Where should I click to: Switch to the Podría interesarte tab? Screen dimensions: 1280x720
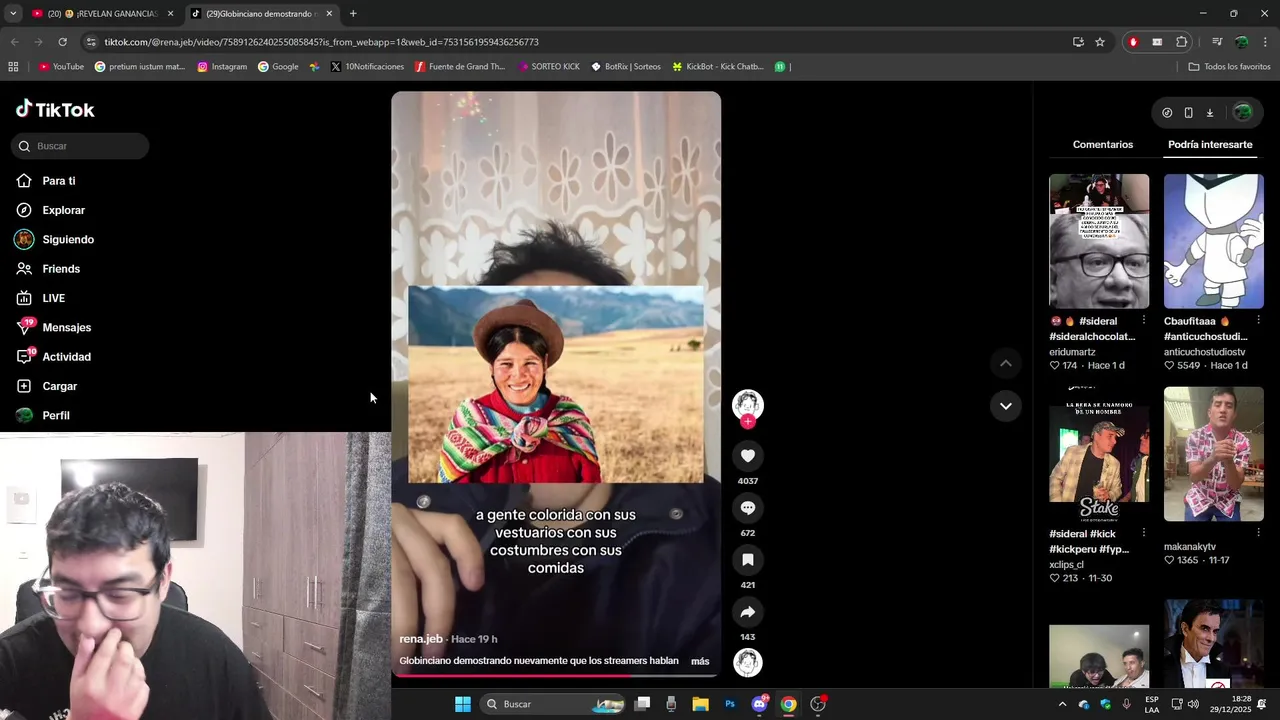1210,145
